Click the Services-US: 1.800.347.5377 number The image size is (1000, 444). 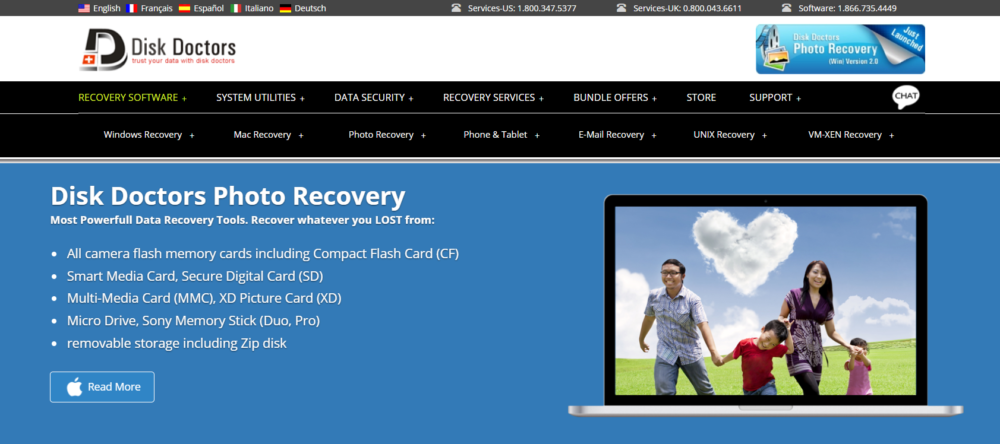click(522, 8)
